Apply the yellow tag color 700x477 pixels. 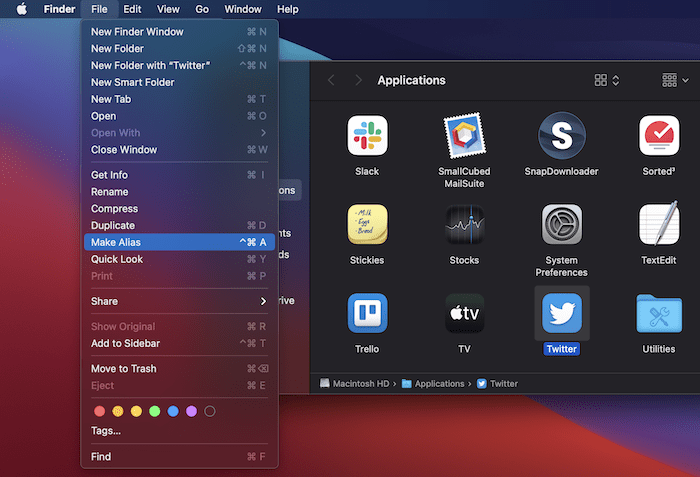pos(136,411)
